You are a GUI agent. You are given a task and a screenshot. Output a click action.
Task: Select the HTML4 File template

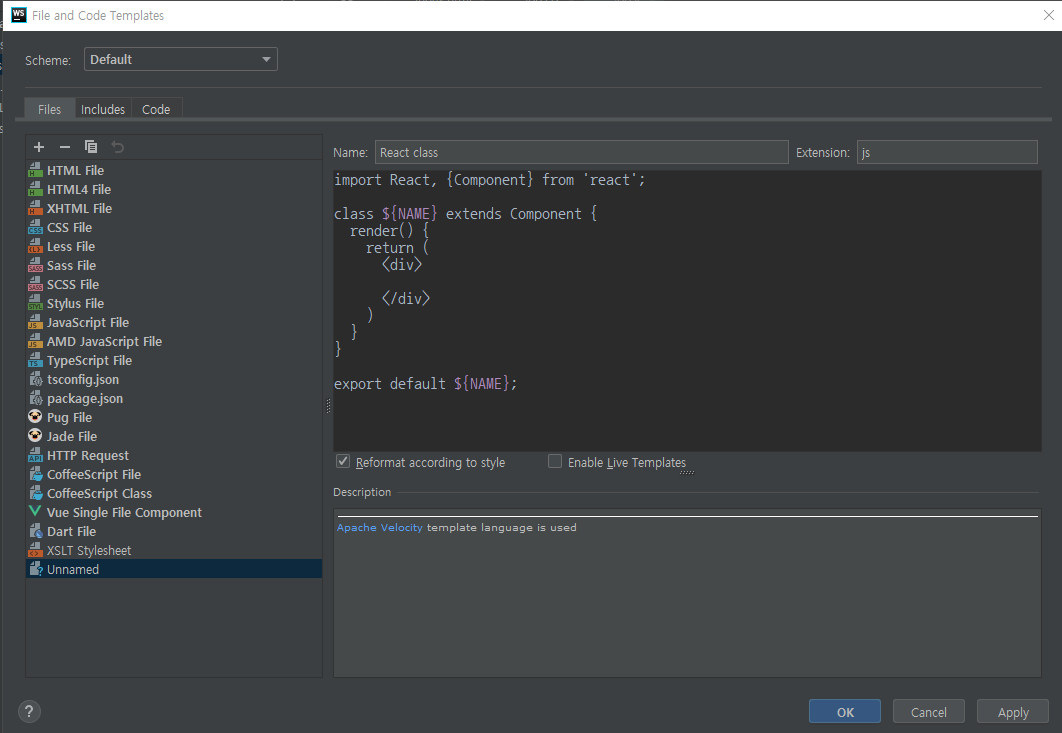point(173,189)
